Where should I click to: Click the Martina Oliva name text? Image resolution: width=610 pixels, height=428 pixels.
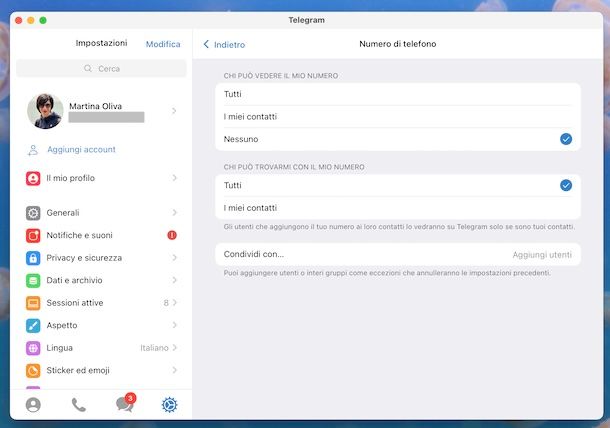point(95,106)
